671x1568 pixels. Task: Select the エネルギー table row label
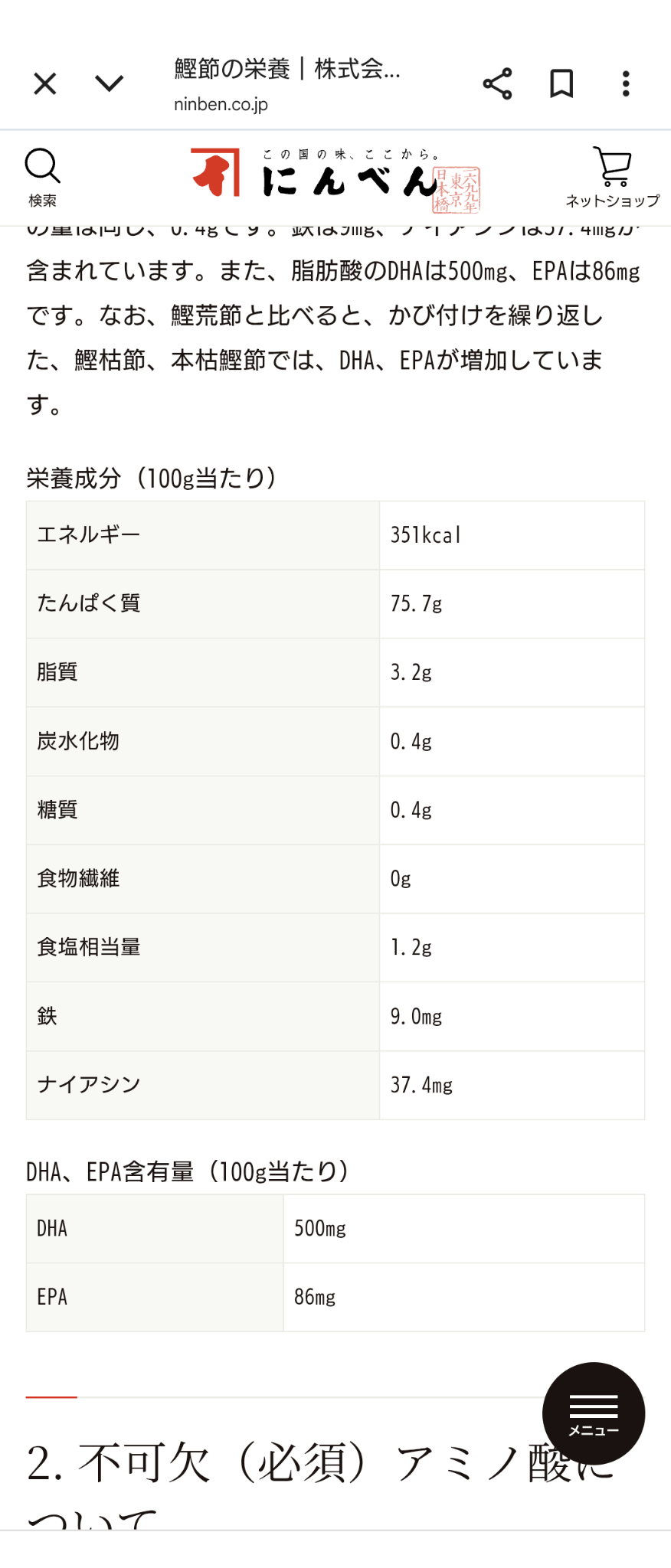[x=89, y=534]
